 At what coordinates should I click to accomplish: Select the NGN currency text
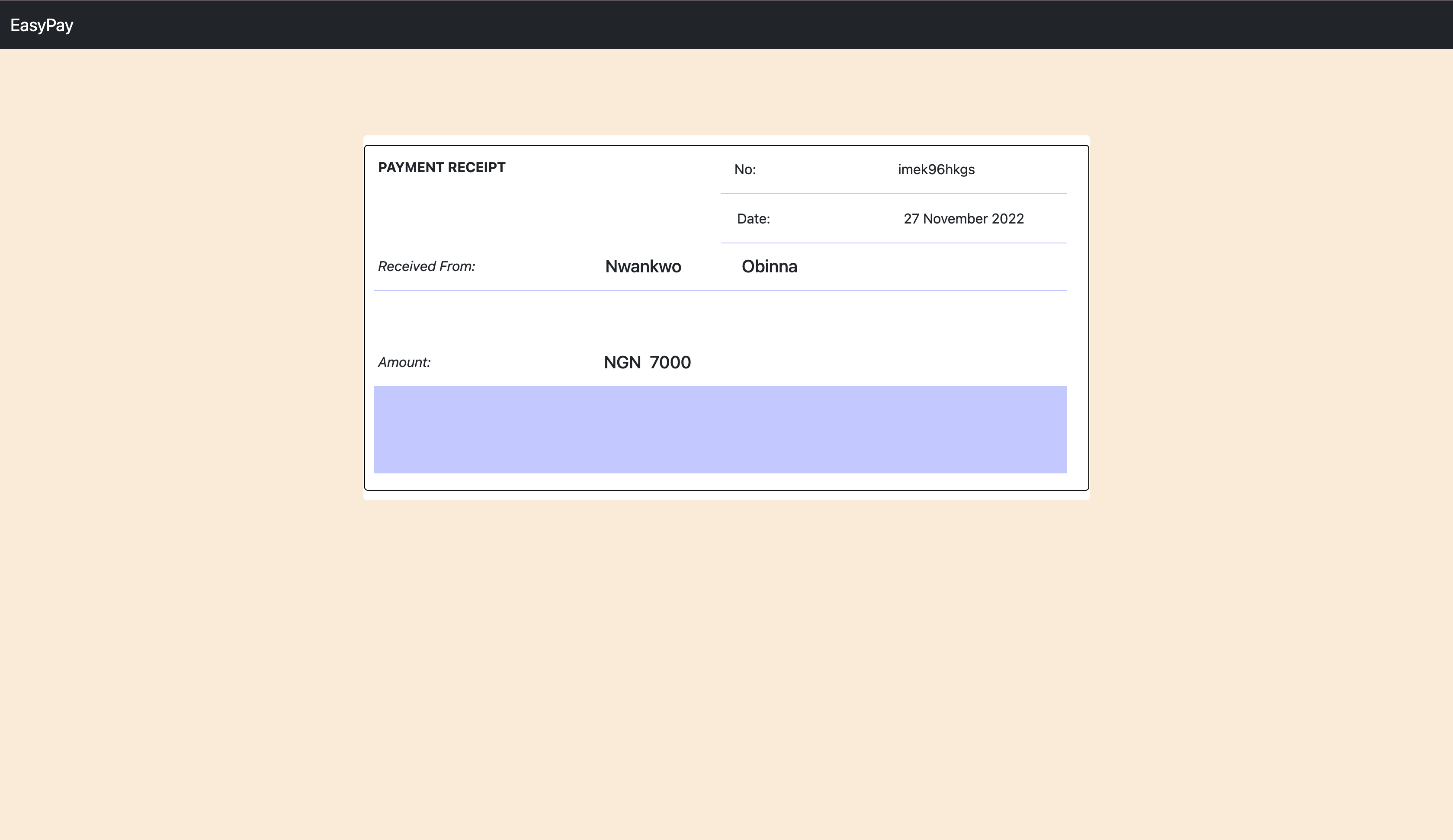point(624,362)
